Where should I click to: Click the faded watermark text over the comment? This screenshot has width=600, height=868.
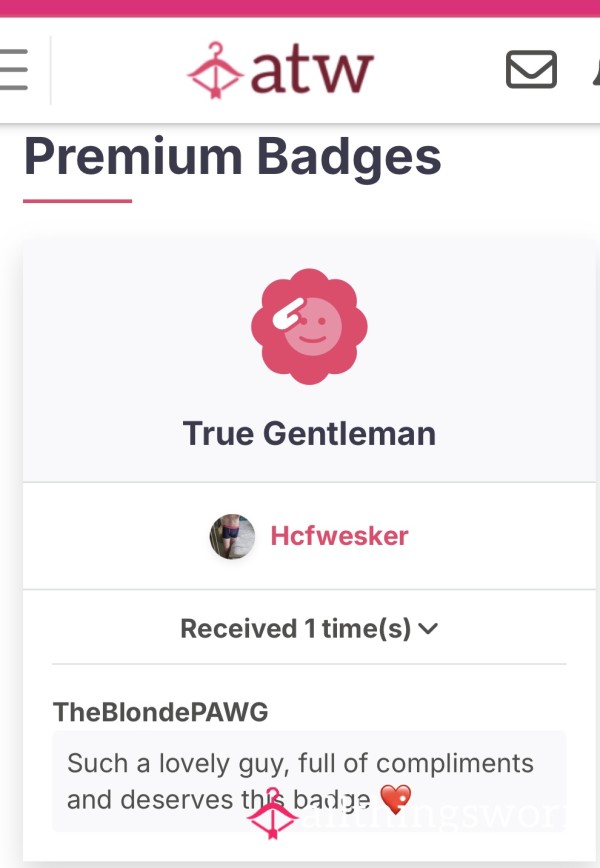pos(432,815)
